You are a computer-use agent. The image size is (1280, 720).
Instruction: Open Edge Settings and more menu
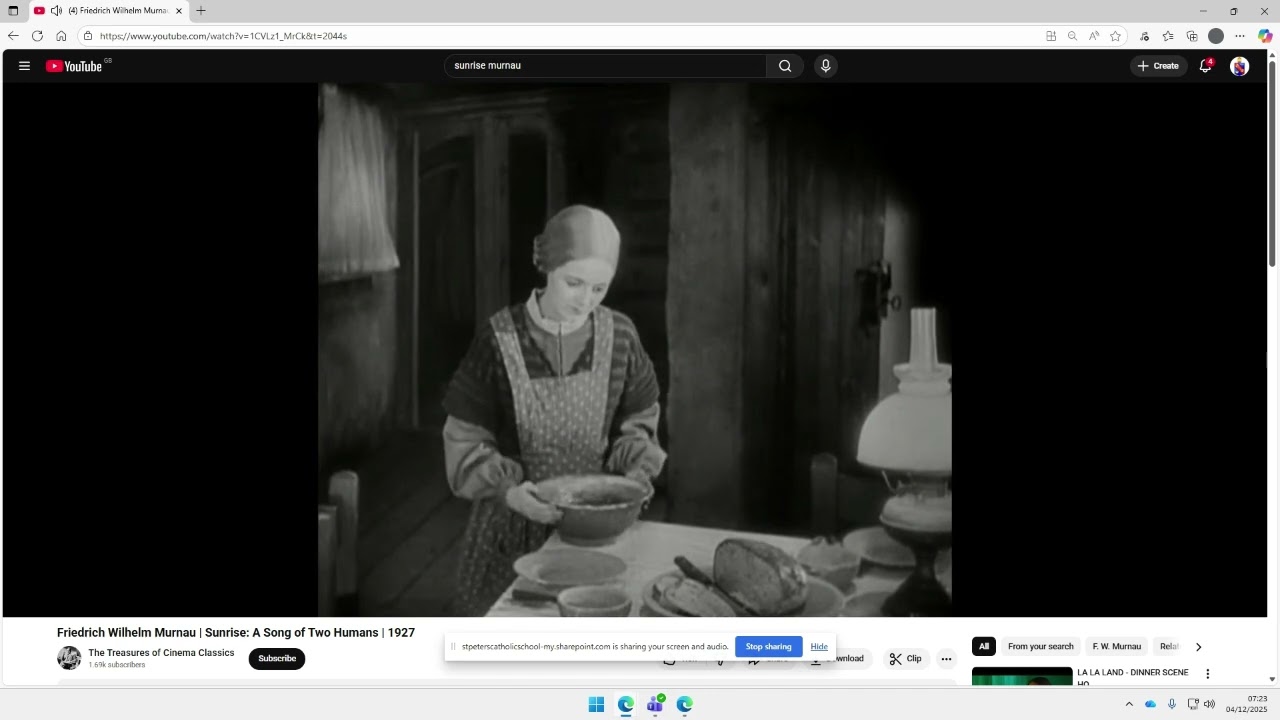click(x=1240, y=36)
